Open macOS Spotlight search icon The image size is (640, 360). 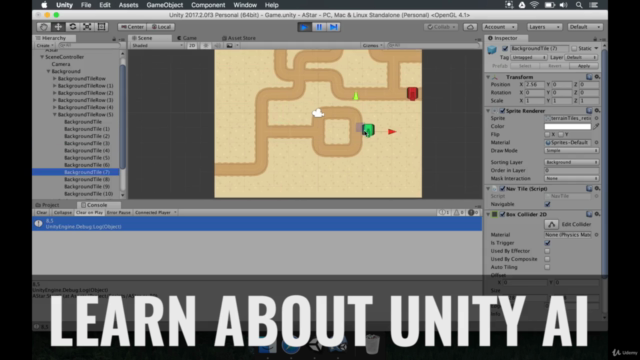[579, 5]
